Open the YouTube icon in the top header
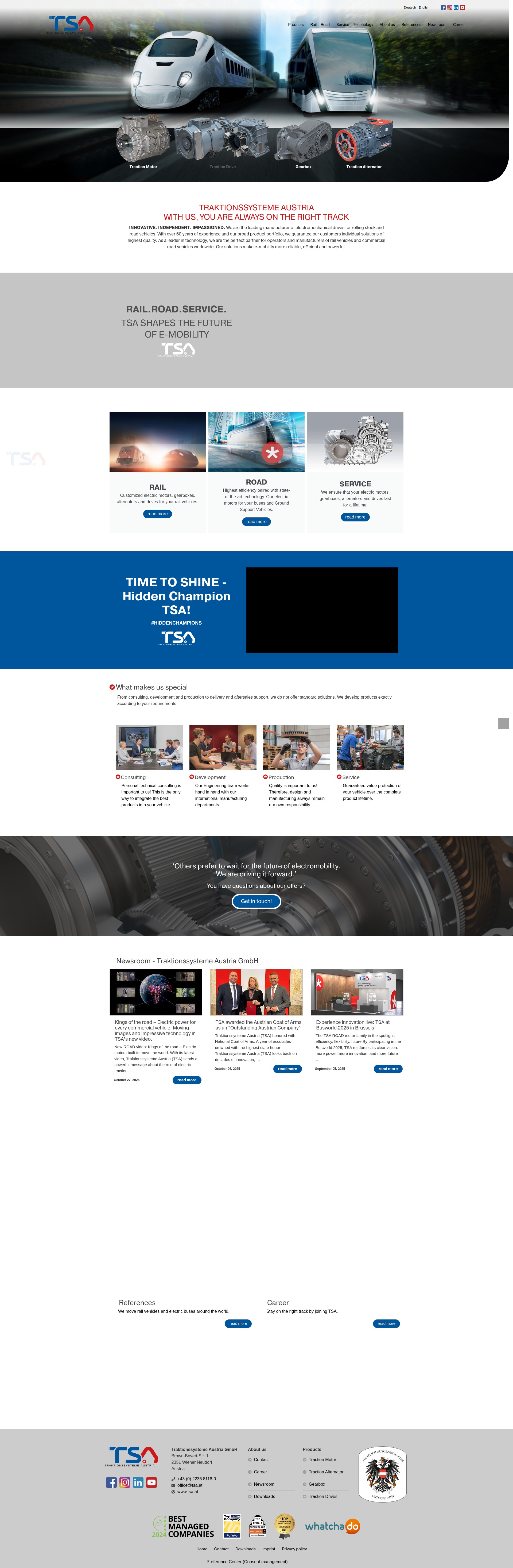This screenshot has width=513, height=1568. point(463,7)
